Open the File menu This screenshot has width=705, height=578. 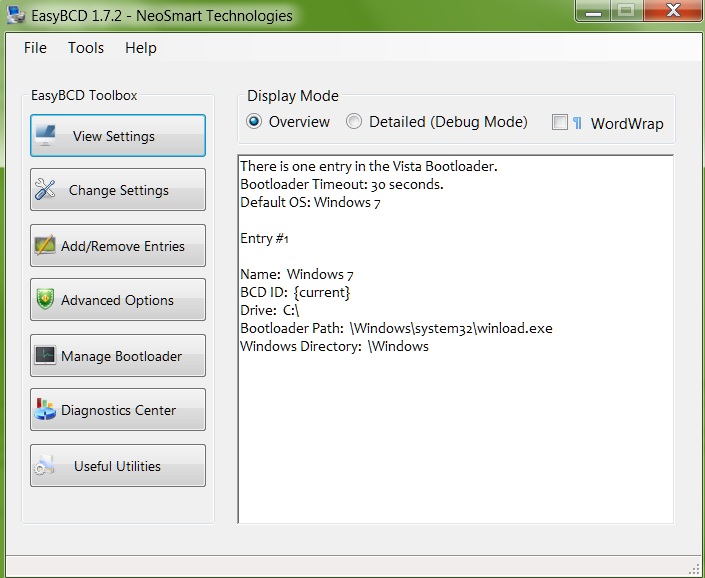[x=35, y=48]
